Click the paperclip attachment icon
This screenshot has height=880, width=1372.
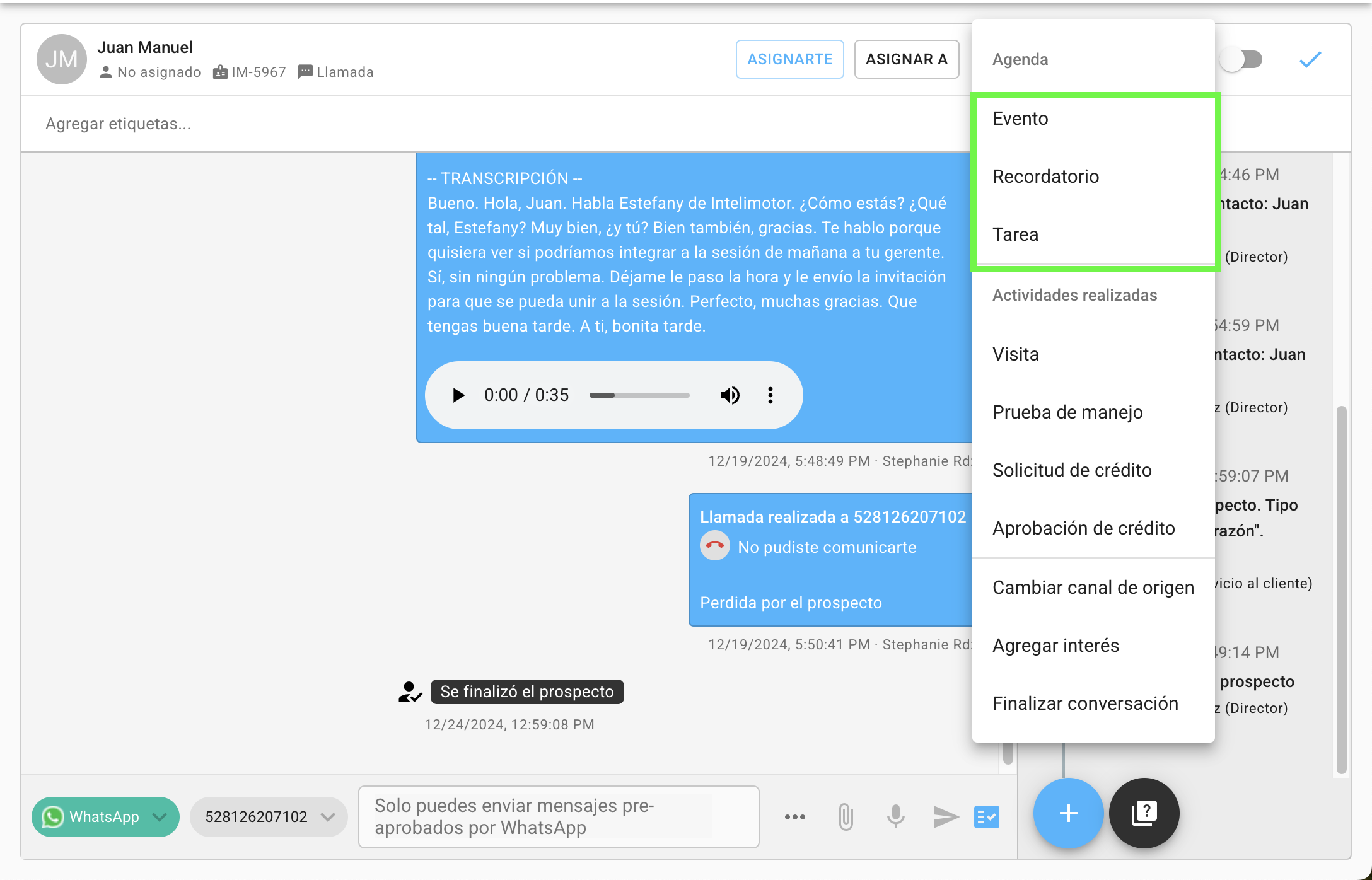(846, 817)
